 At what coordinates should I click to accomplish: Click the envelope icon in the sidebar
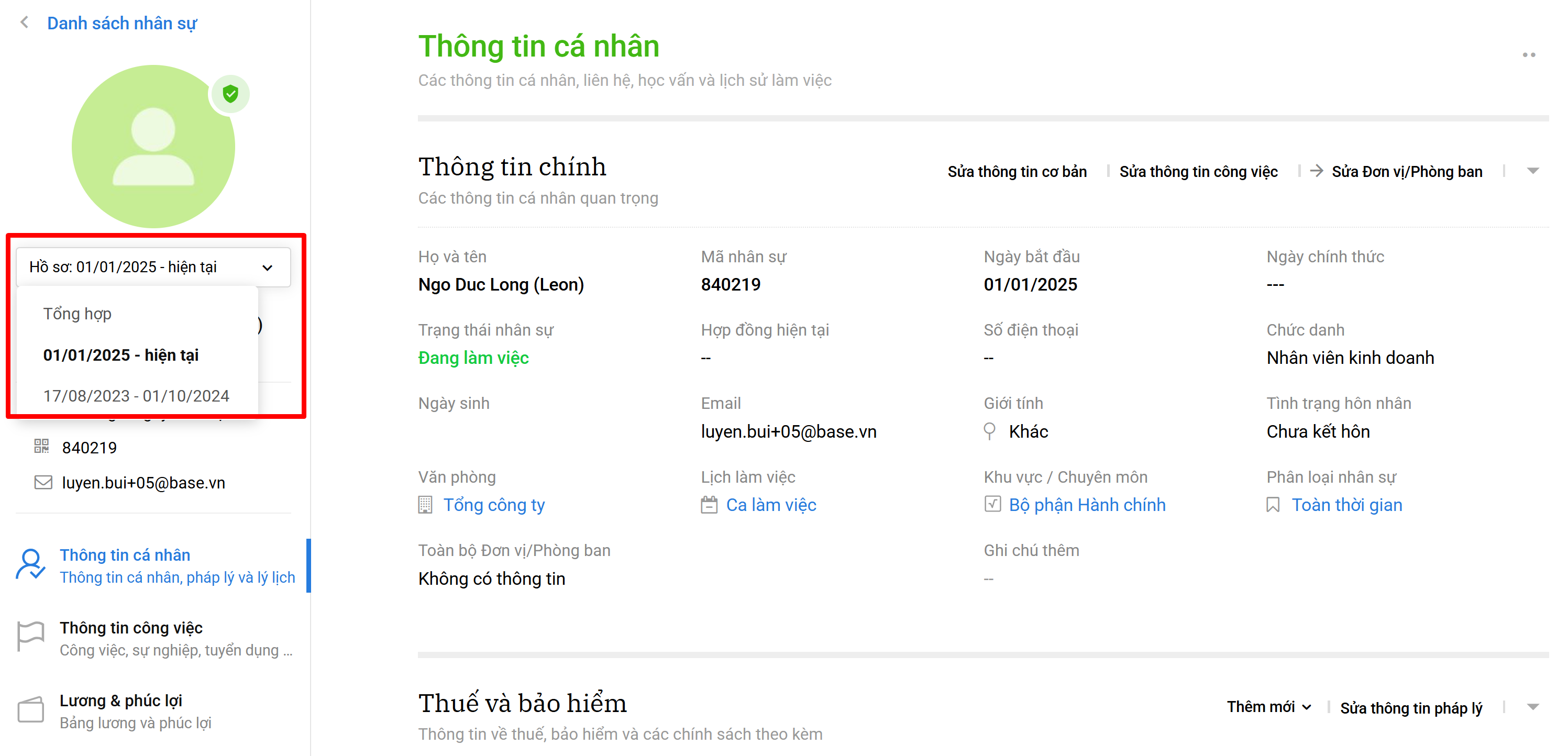42,483
